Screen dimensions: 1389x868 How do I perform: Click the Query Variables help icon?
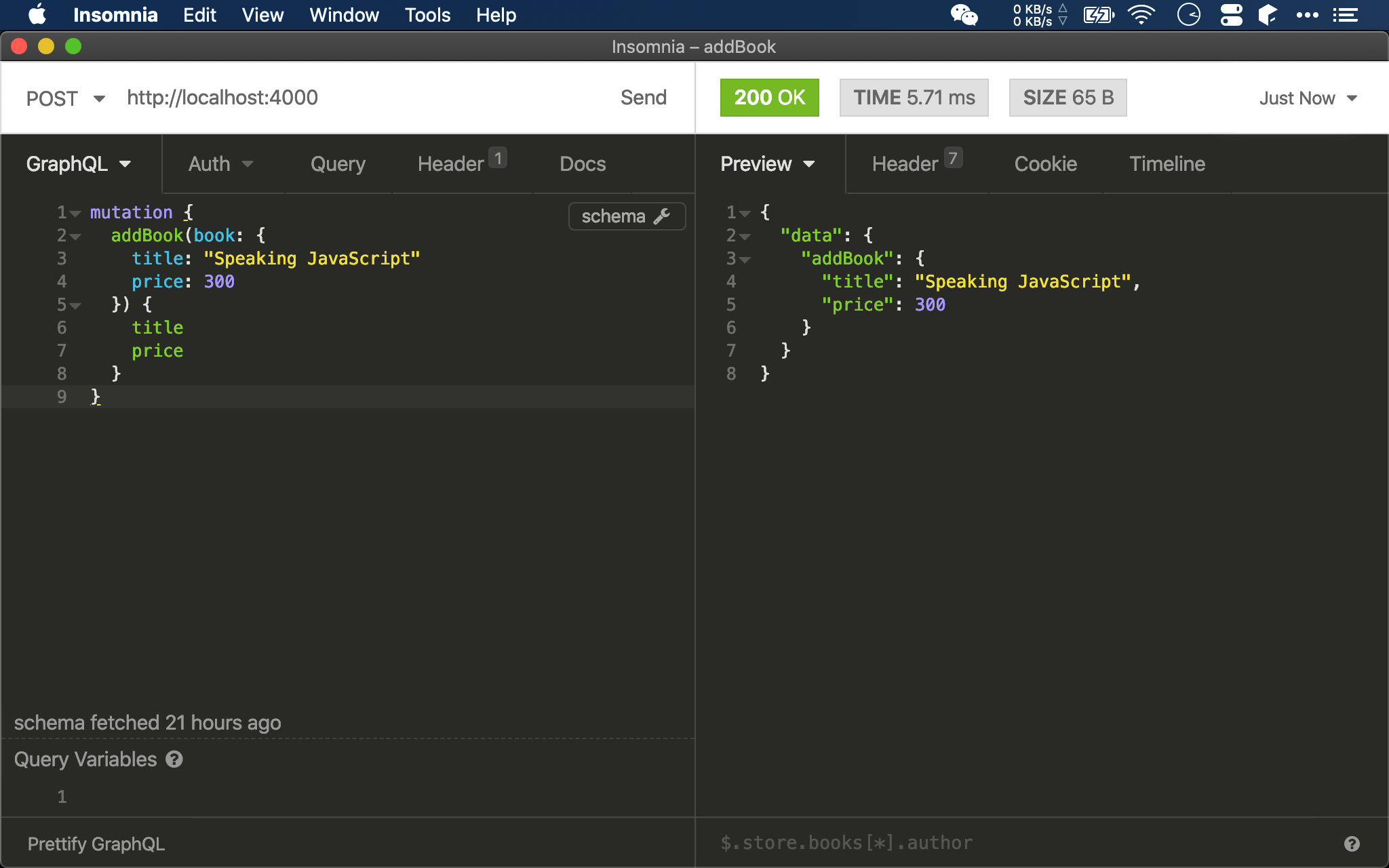click(x=174, y=759)
